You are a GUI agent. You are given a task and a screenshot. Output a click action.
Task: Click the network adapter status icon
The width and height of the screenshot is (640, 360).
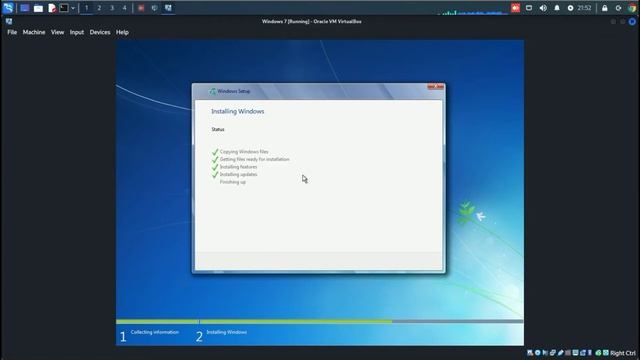pos(553,353)
